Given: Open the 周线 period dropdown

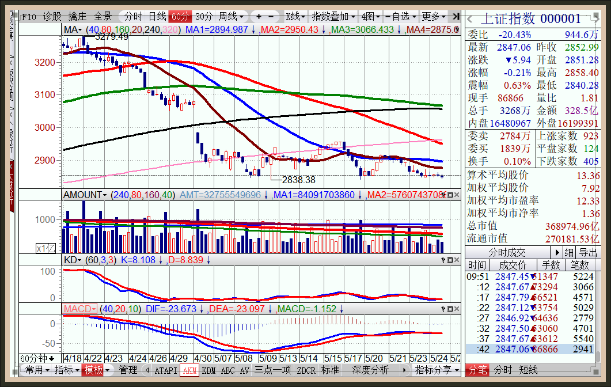Looking at the screenshot, I should 231,17.
